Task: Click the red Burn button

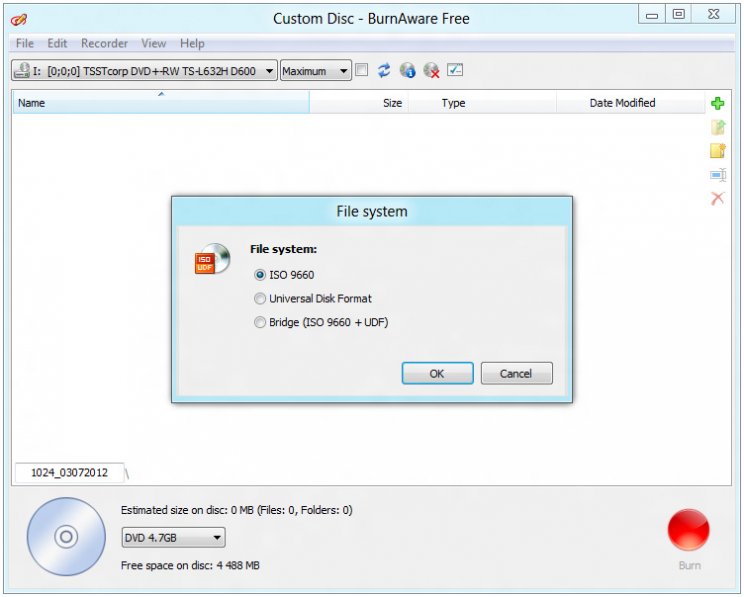Action: (x=688, y=530)
